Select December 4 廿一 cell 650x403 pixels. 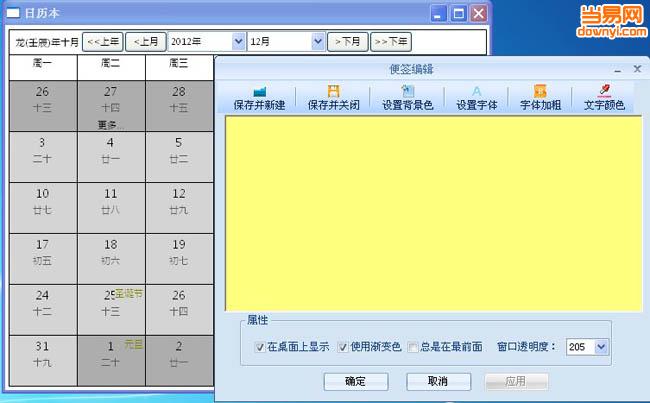click(112, 157)
